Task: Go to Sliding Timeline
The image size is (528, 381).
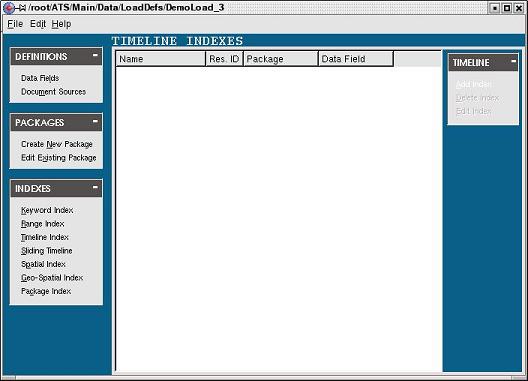Action: pos(47,251)
